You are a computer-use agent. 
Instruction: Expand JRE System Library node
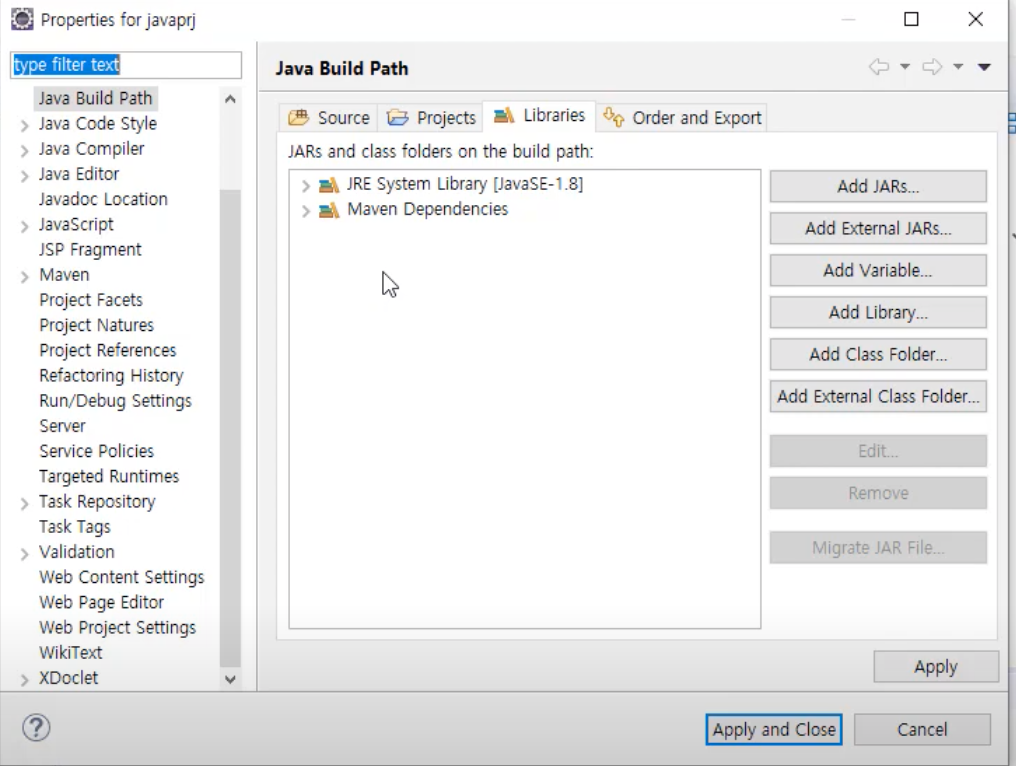click(x=306, y=186)
